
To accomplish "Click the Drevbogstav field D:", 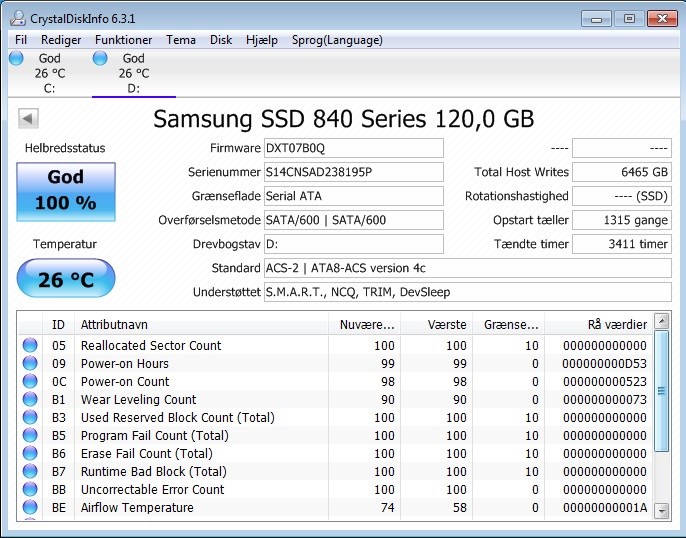I will tap(354, 244).
